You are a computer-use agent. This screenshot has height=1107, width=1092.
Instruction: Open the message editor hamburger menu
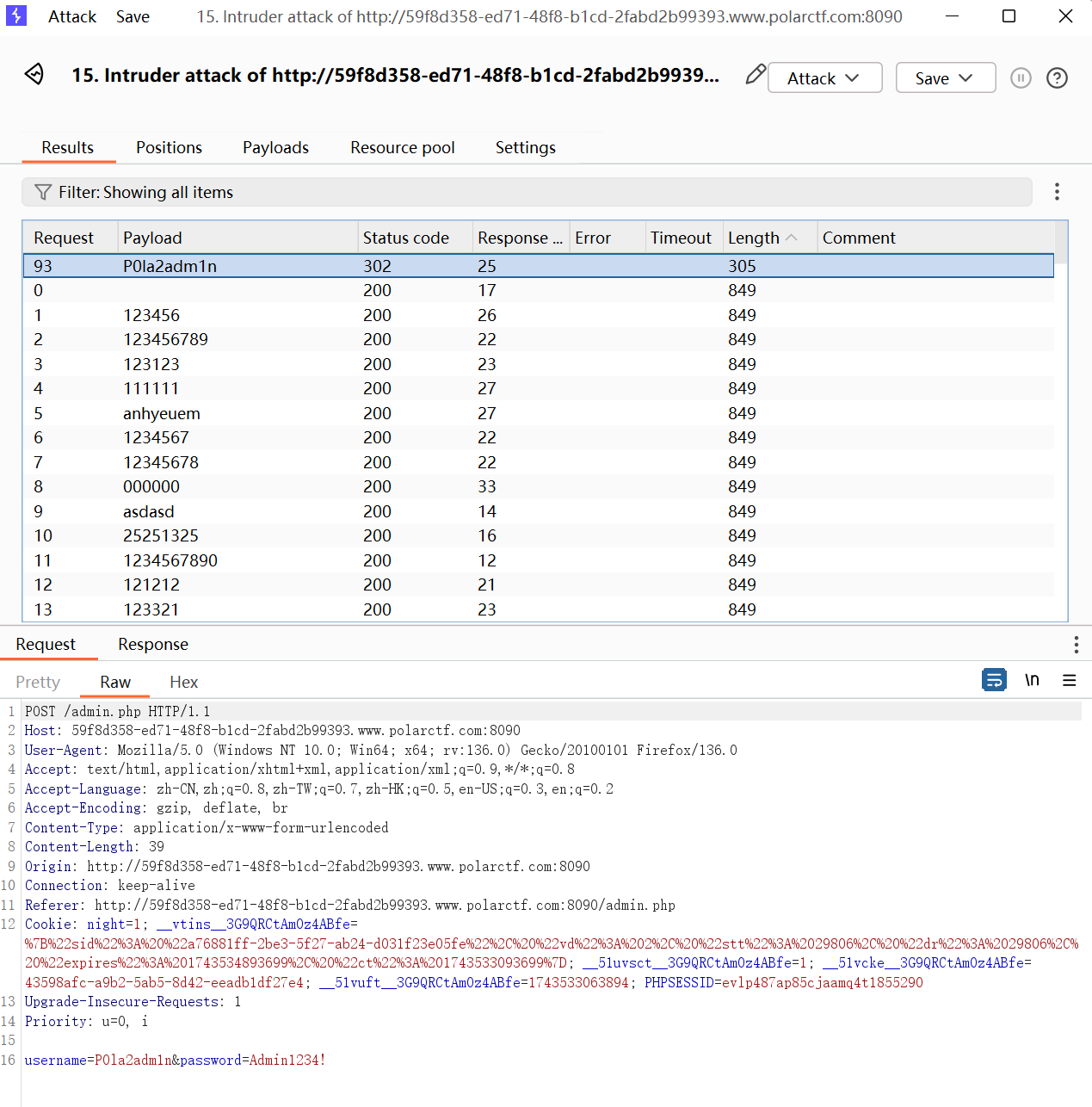pyautogui.click(x=1070, y=680)
